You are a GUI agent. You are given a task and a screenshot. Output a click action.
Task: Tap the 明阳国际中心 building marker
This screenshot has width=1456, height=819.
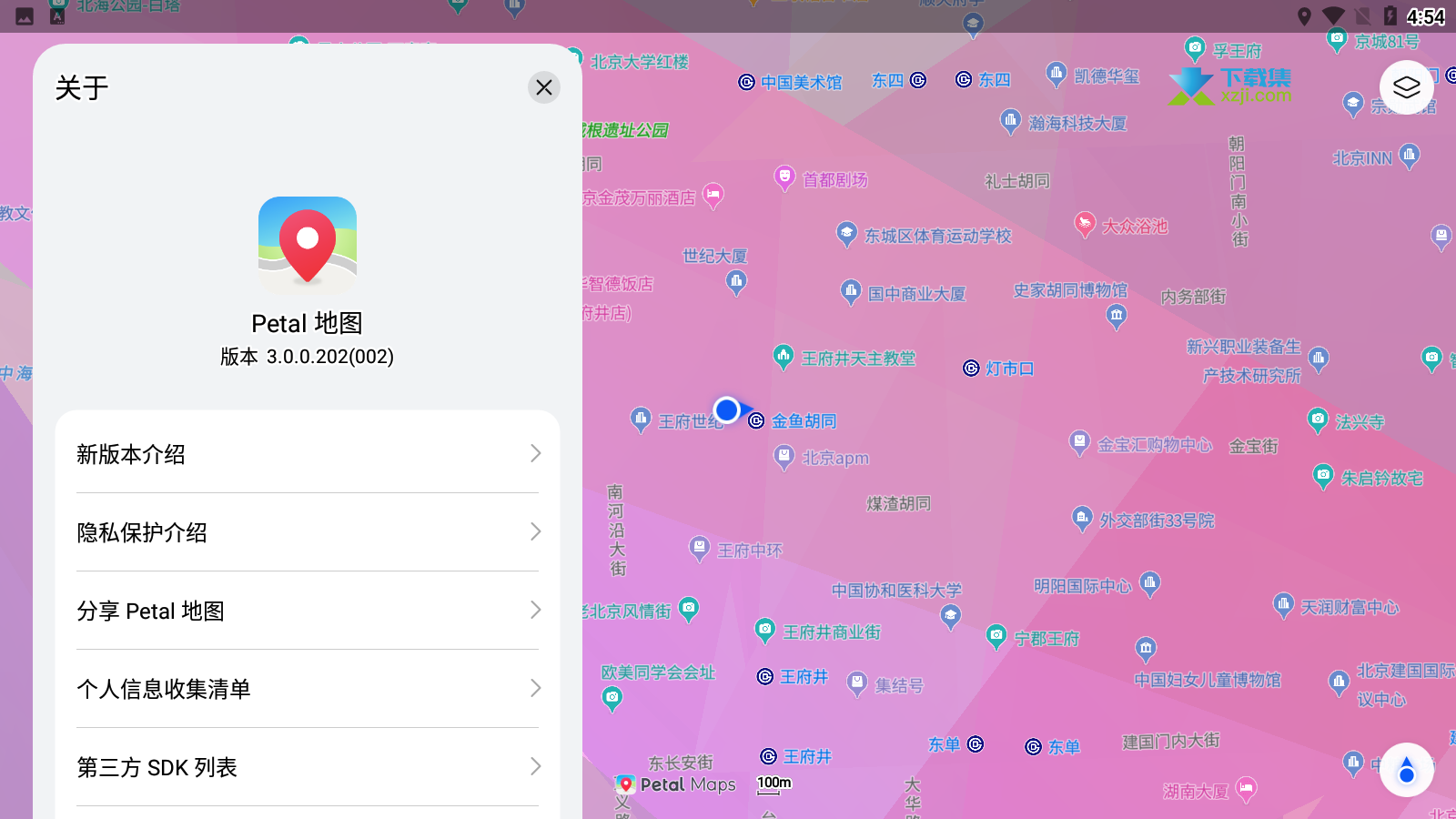coord(1150,583)
